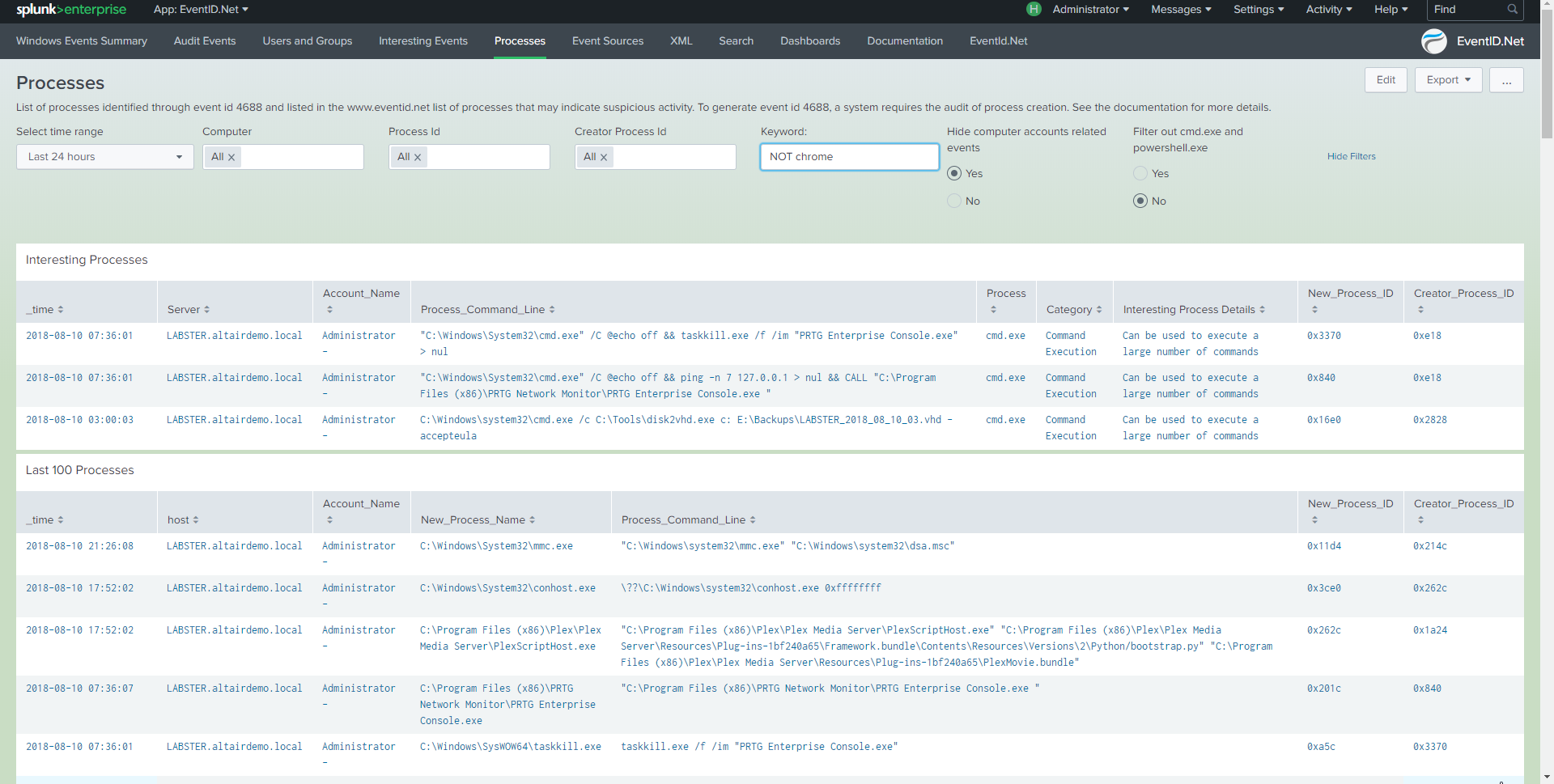
Task: Sort Interesting Processes by Process_Command_Line column
Action: pyautogui.click(x=488, y=310)
